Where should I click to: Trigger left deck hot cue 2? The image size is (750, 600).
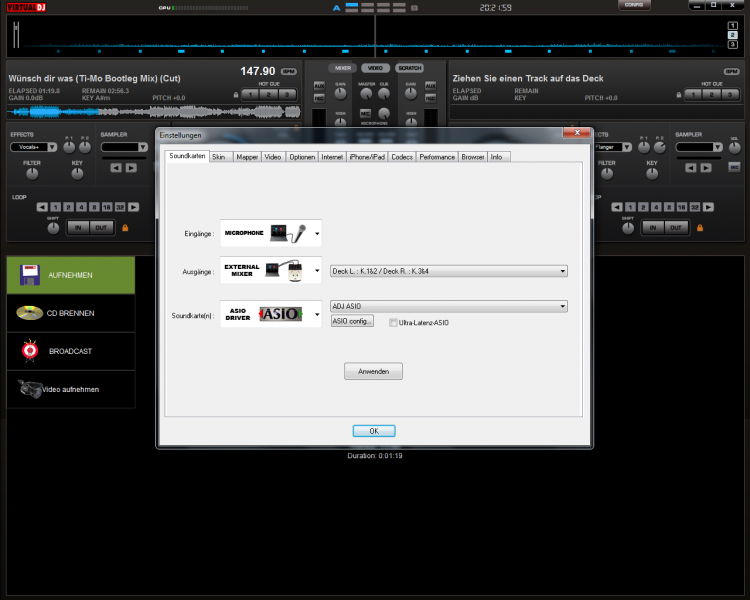[x=269, y=95]
